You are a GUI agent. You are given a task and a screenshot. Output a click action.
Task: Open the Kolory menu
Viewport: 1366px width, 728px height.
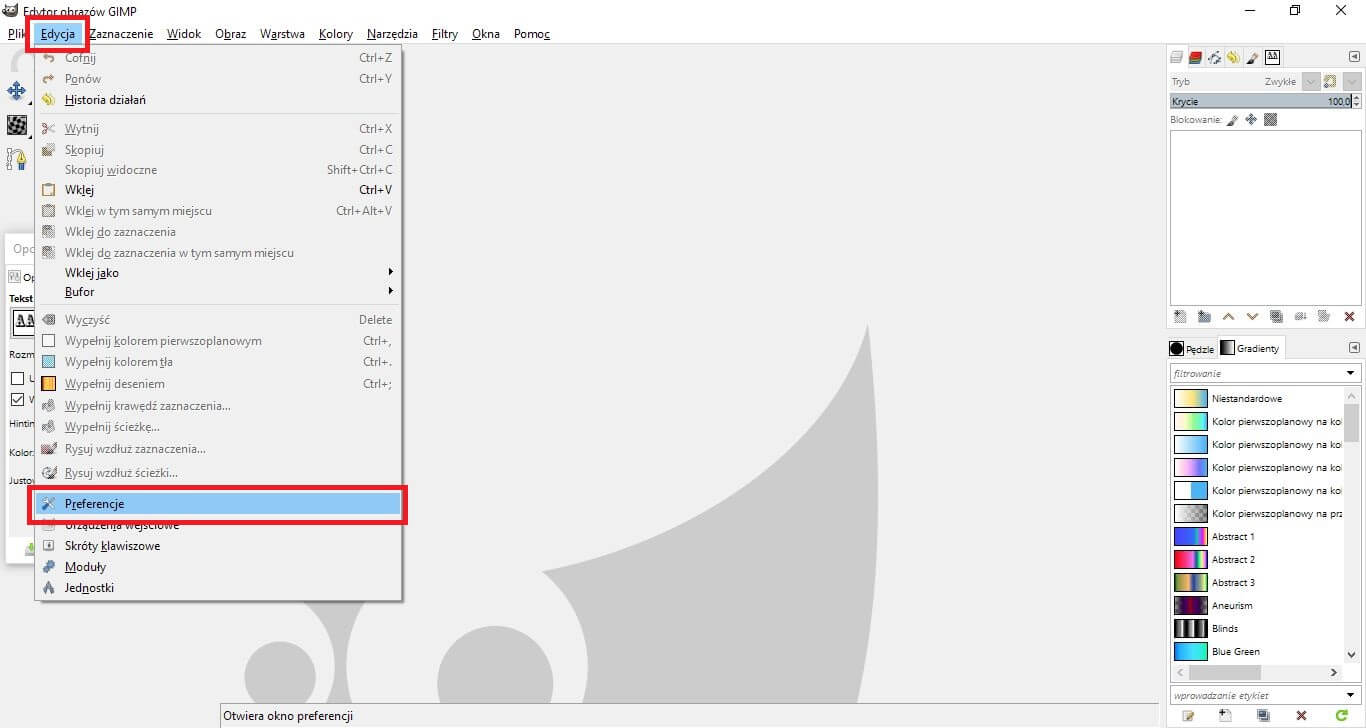336,34
